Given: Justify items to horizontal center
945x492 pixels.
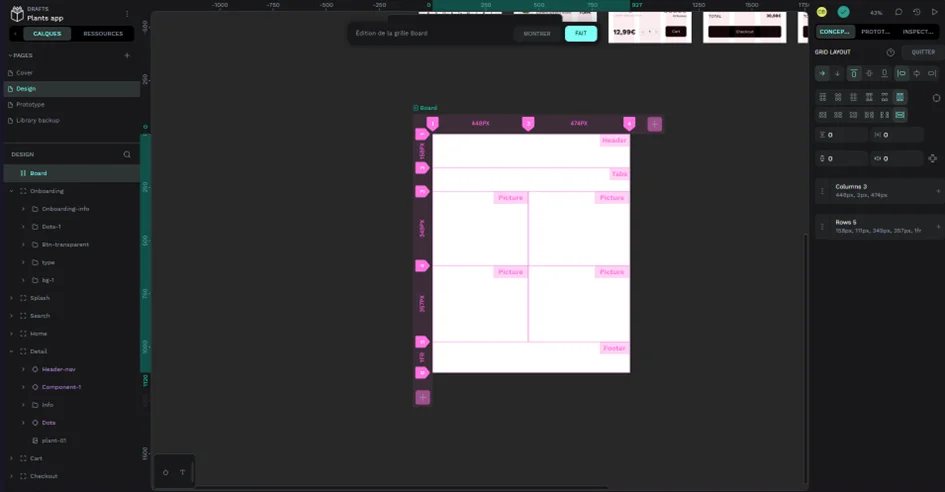Looking at the screenshot, I should coord(917,74).
